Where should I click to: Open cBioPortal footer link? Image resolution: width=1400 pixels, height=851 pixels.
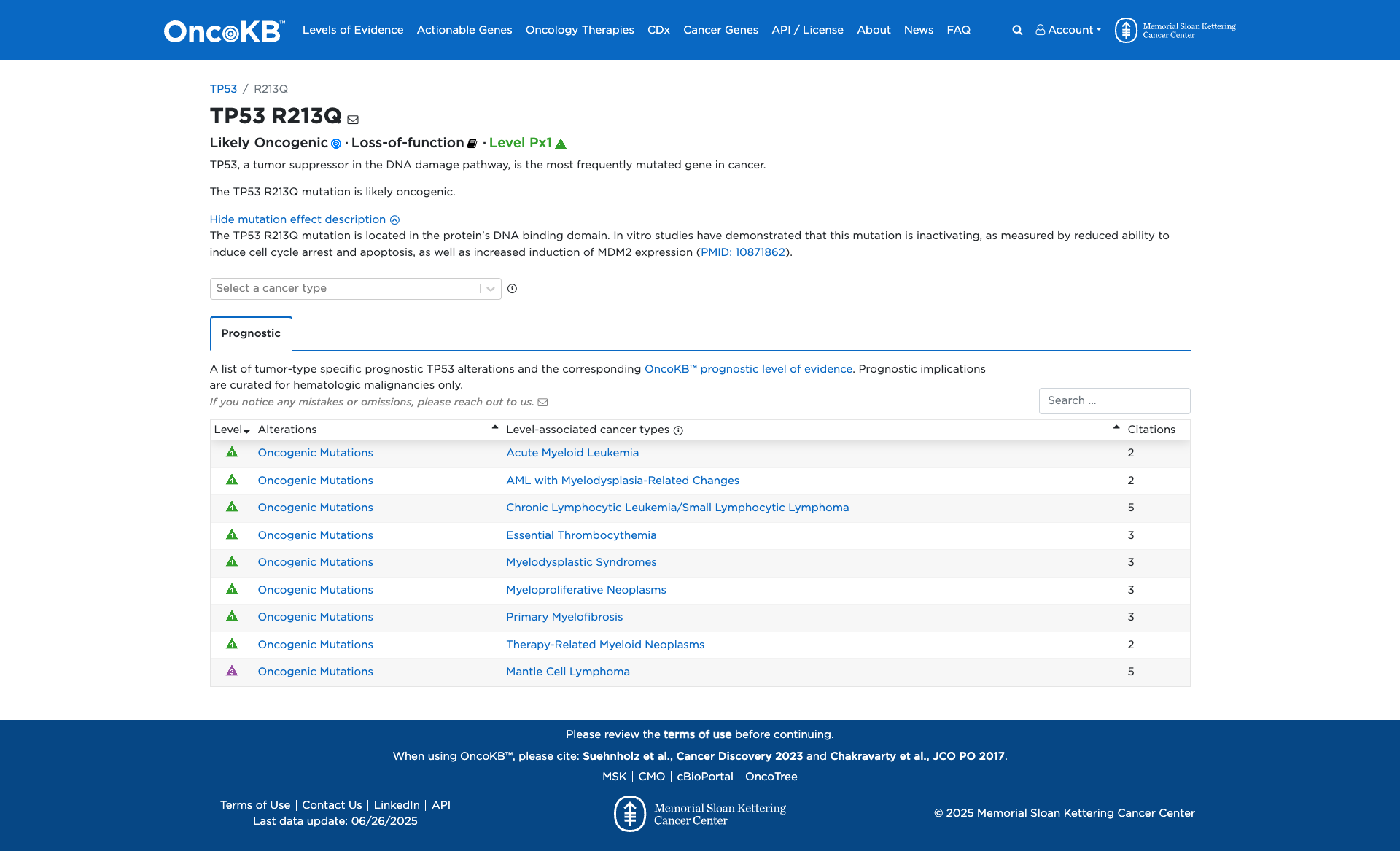tap(705, 777)
